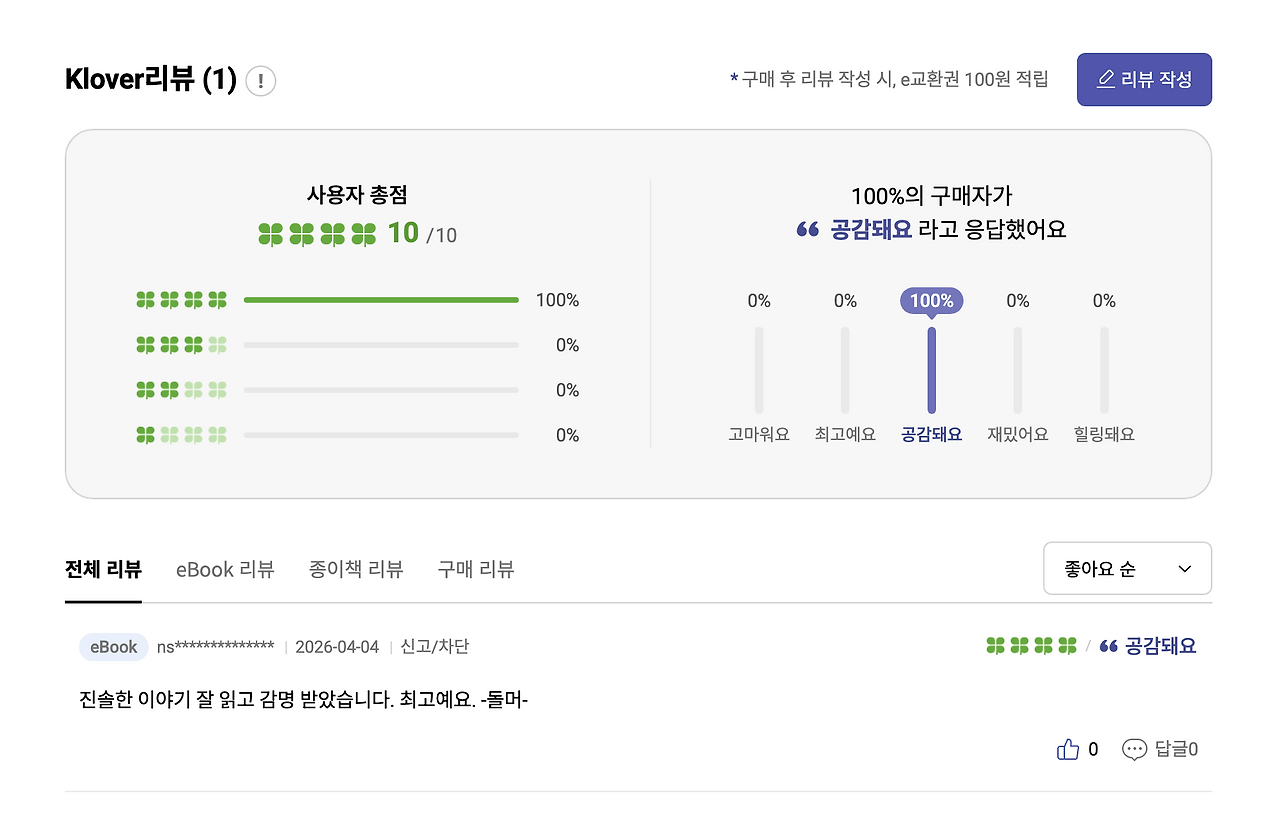This screenshot has height=814, width=1280.
Task: Click the 공감돼요 vertical bar in the chart
Action: tap(931, 370)
